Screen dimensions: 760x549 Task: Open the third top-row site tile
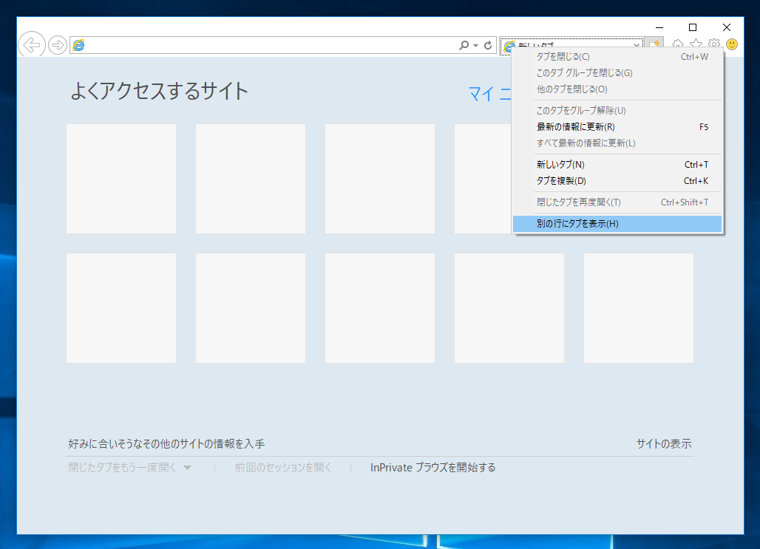(380, 179)
